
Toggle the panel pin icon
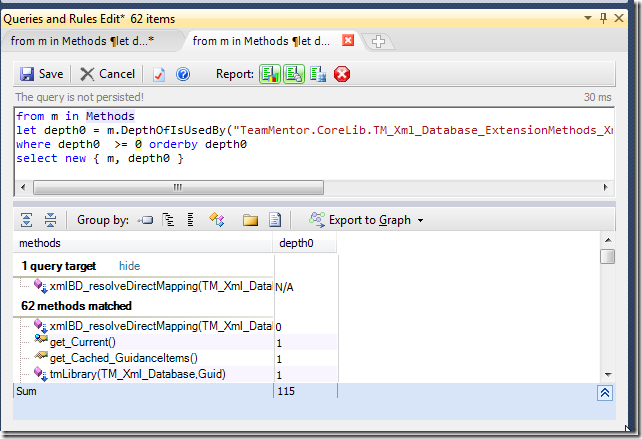[x=603, y=18]
